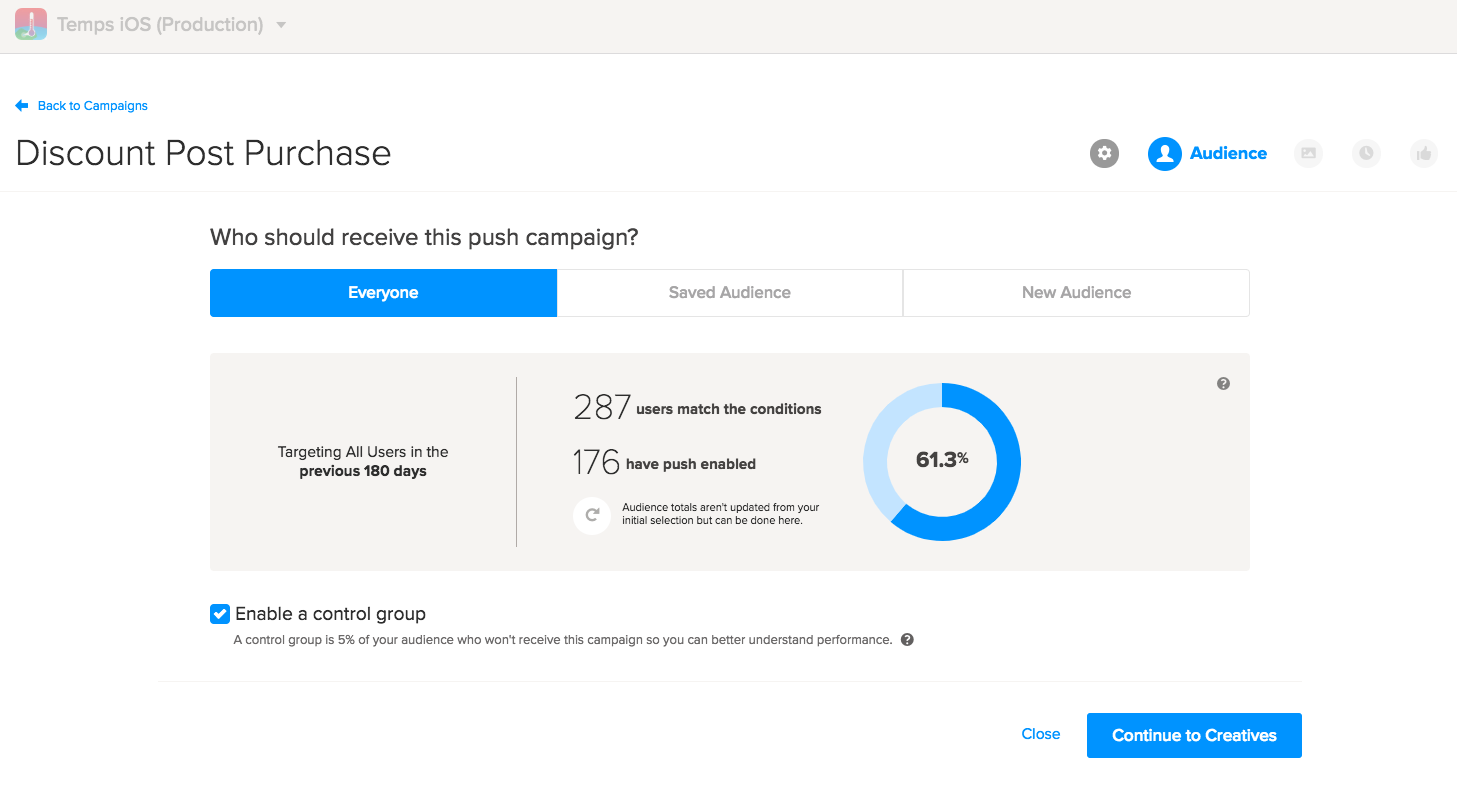Click the Audience step label

(x=1228, y=153)
